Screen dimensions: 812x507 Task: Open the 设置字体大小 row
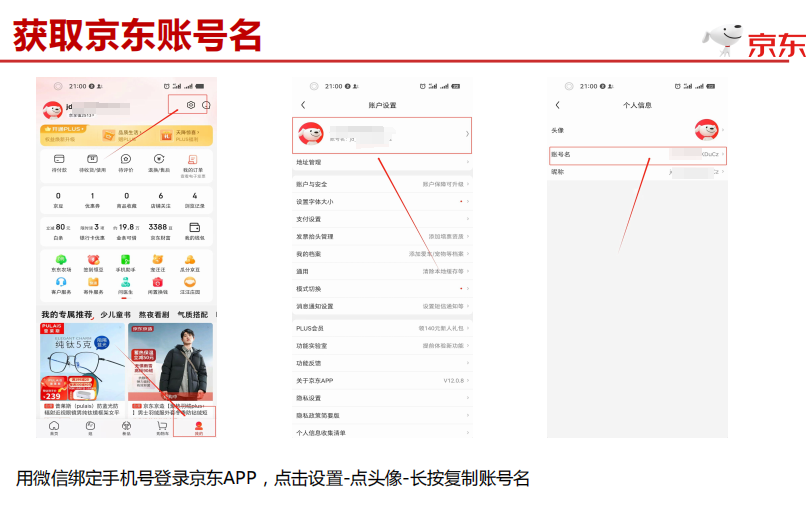coord(382,201)
